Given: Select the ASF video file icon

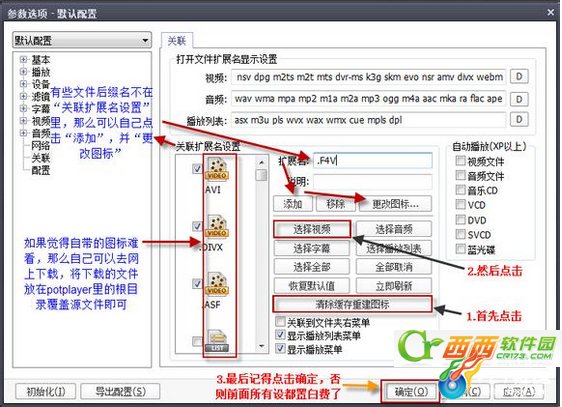Looking at the screenshot, I should pyautogui.click(x=217, y=284).
